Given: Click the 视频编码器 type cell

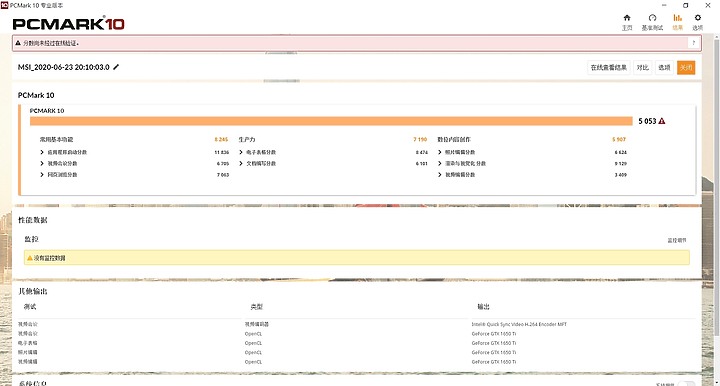Looking at the screenshot, I should (x=257, y=324).
